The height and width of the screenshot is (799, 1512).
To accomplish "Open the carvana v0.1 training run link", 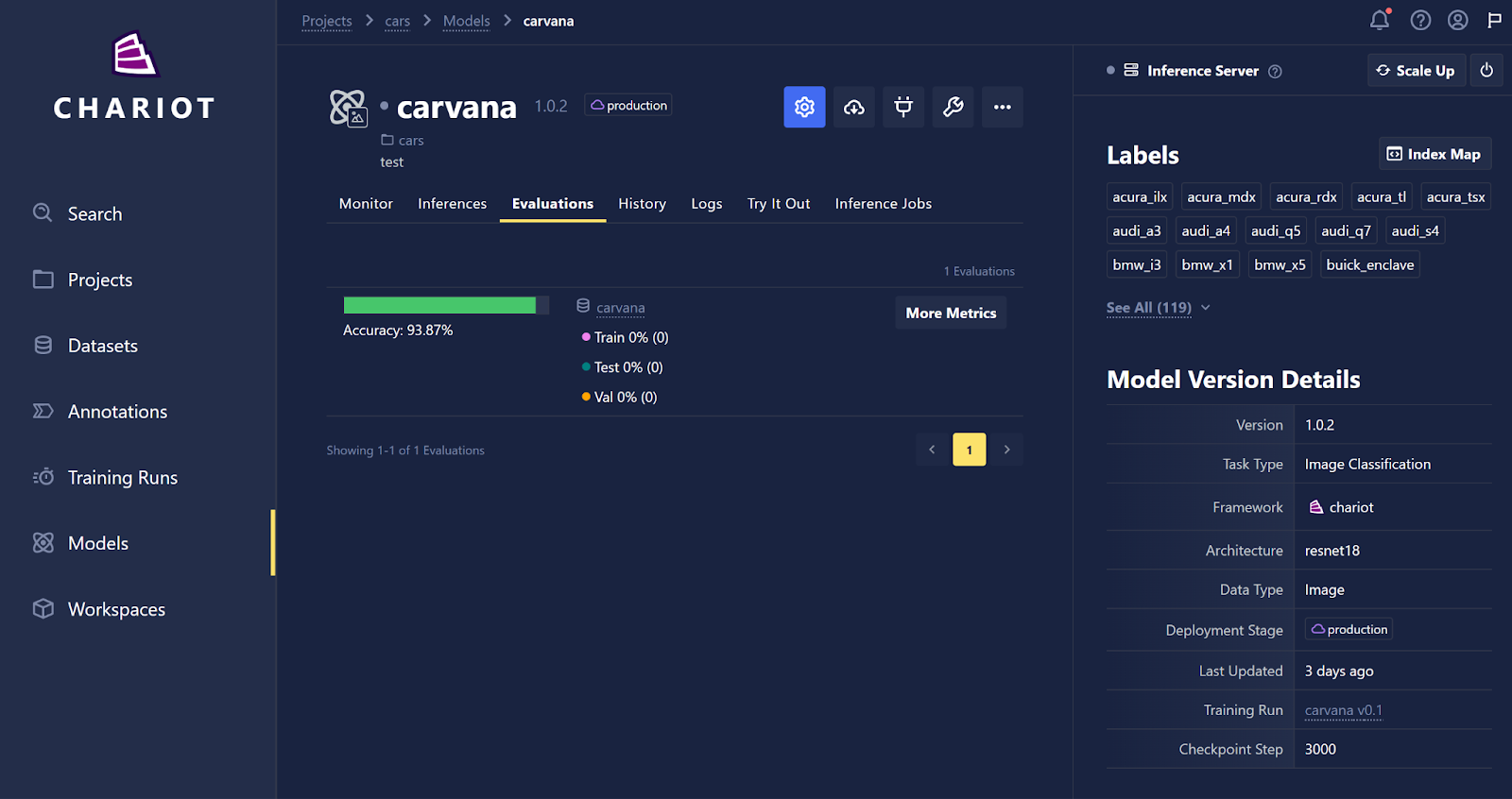I will [x=1343, y=710].
